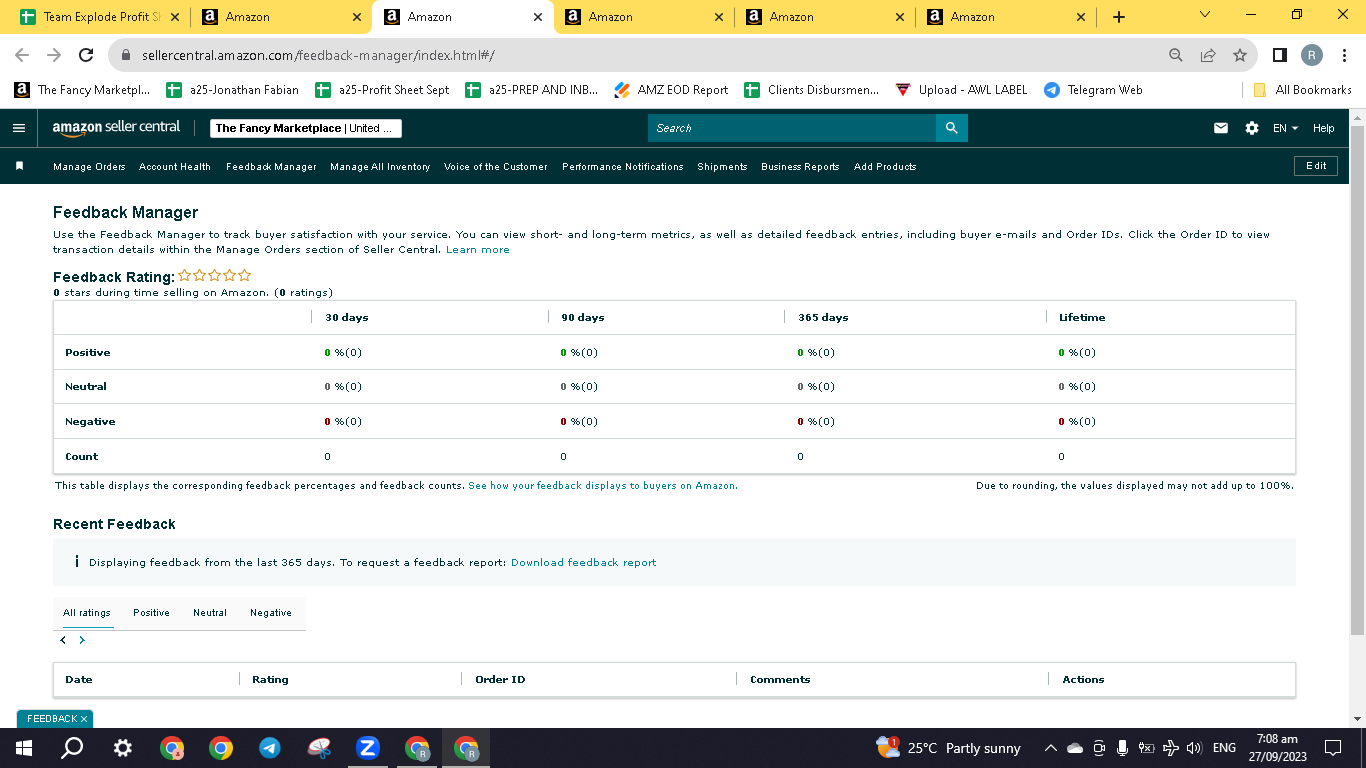
Task: Click Download feedback report link
Action: point(584,563)
